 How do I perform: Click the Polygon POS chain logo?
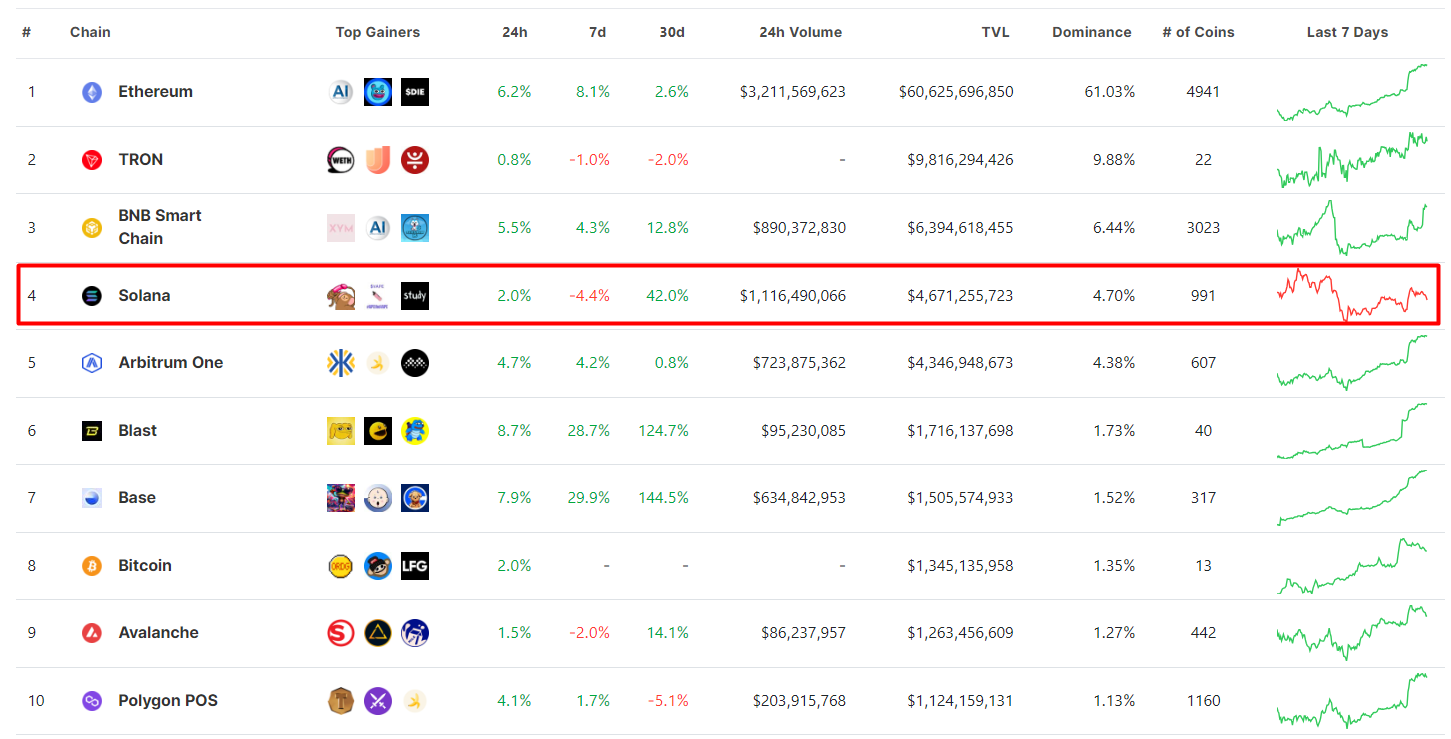(92, 701)
